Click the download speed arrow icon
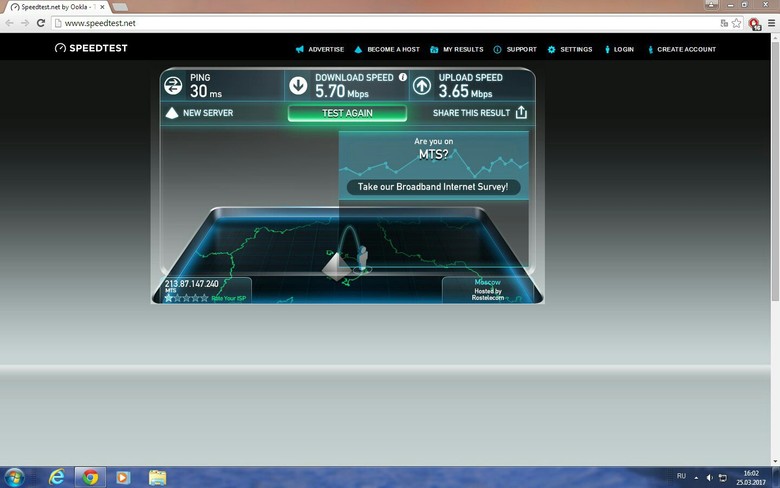Image resolution: width=780 pixels, height=488 pixels. point(298,86)
